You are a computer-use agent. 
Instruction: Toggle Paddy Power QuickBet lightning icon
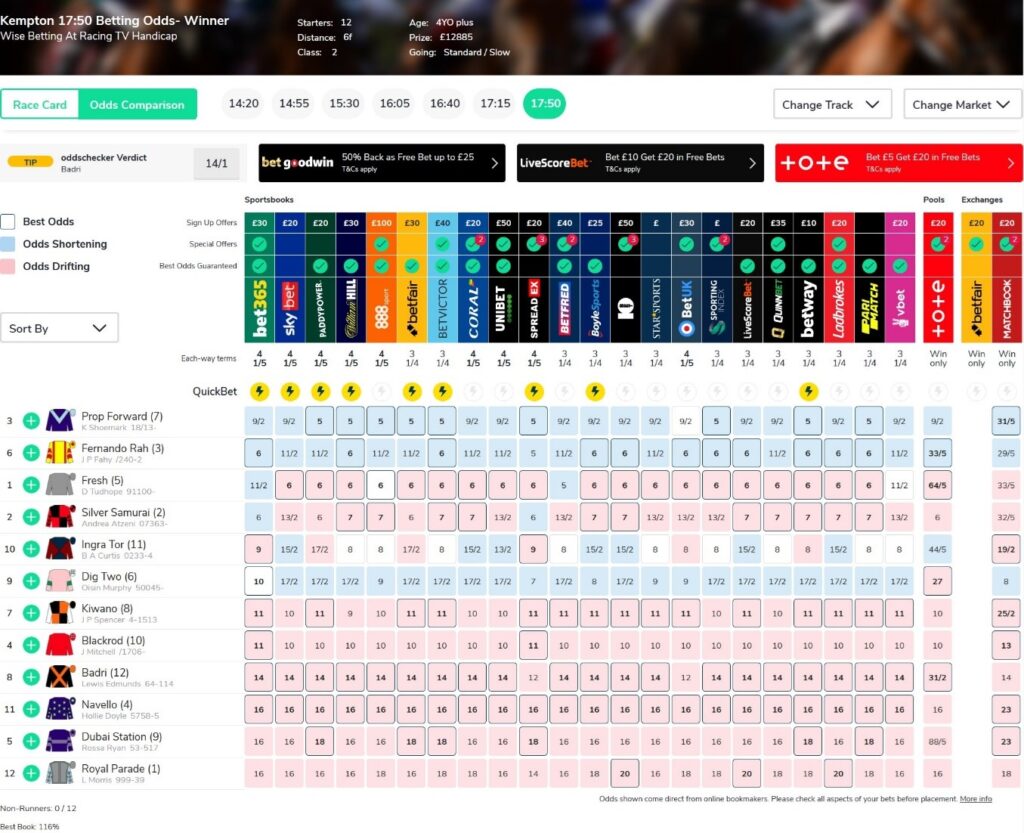(x=320, y=391)
